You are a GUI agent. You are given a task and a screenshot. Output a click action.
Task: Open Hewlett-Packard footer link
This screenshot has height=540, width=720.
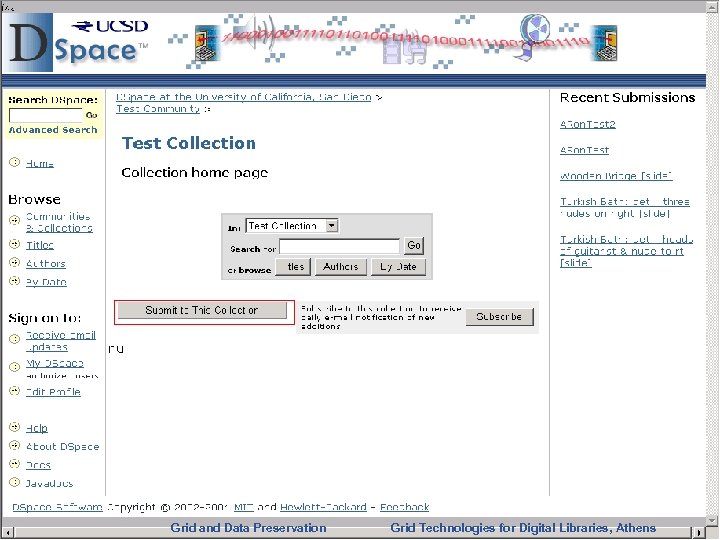323,507
